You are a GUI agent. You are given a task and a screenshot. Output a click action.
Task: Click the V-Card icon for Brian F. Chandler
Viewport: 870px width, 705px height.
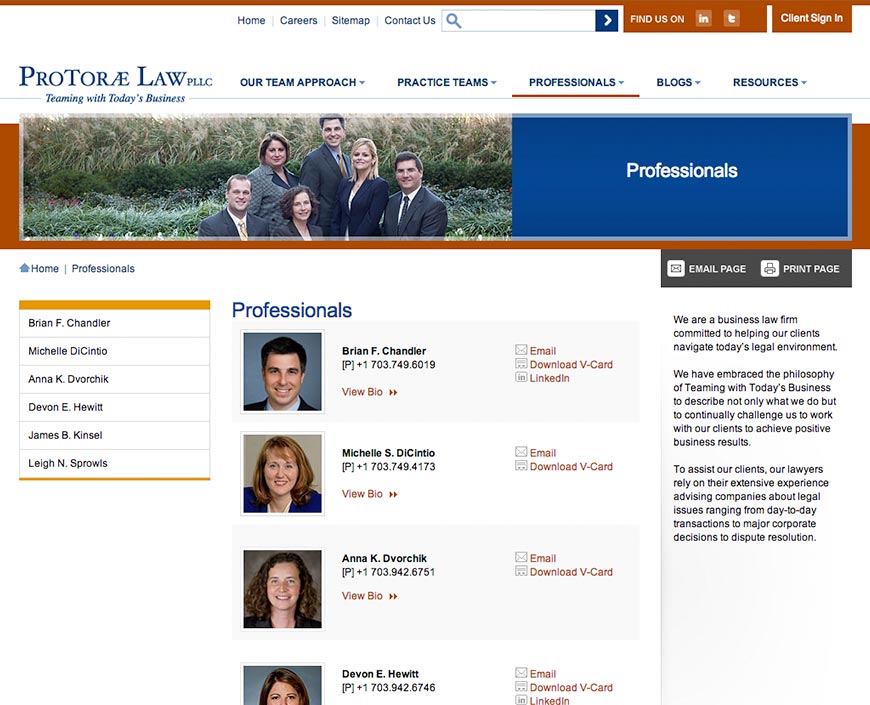(x=521, y=364)
